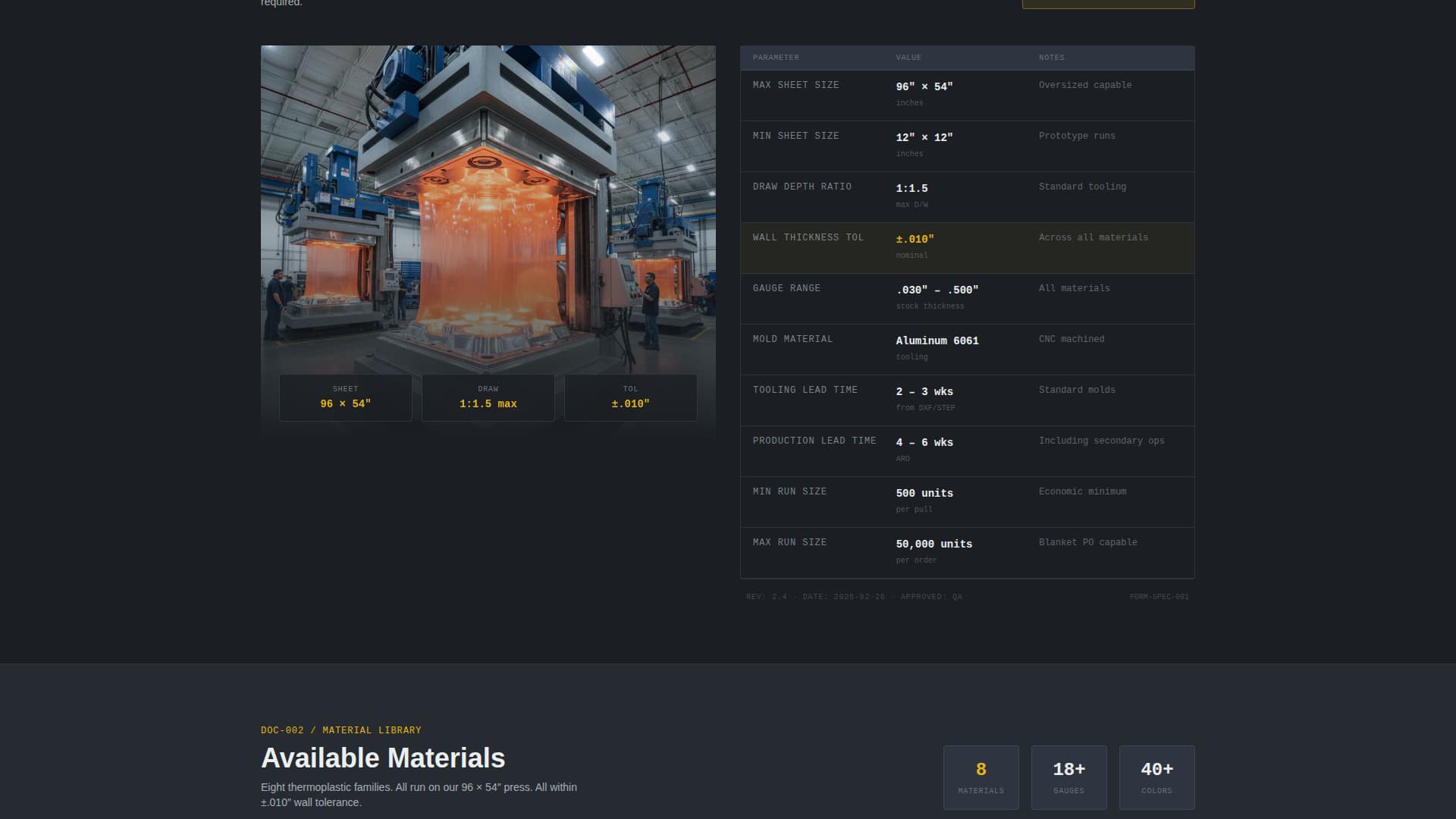Select the 40+ COLORS stat card

(x=1156, y=777)
